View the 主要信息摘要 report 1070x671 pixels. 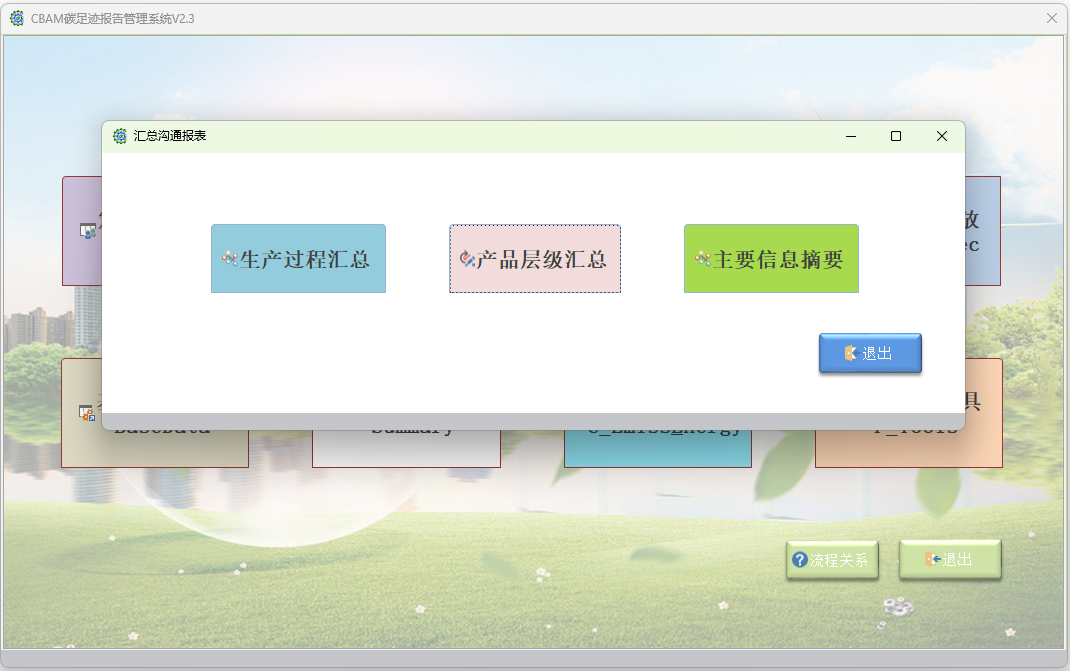pos(771,258)
